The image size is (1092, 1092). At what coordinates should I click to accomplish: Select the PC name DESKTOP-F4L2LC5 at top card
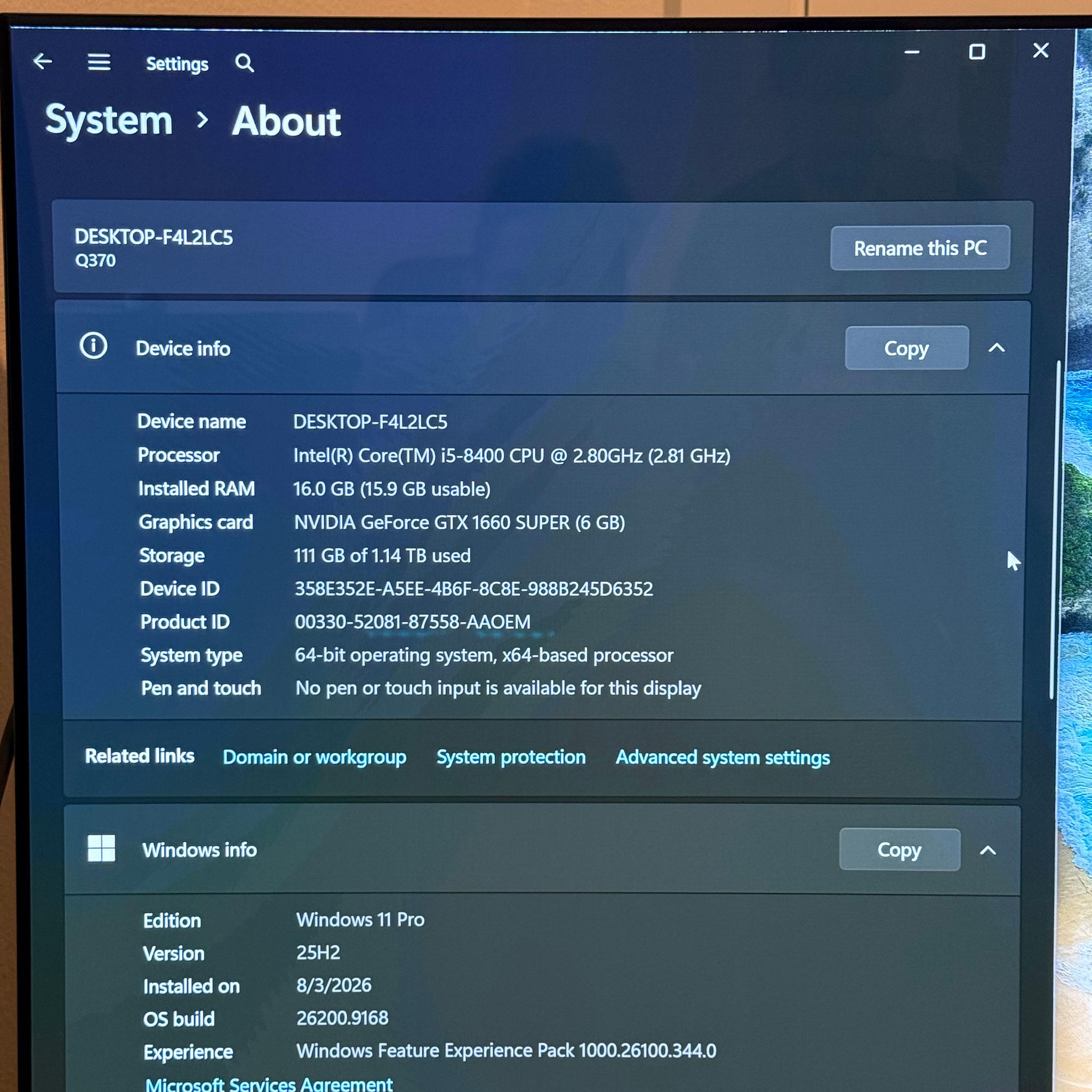[154, 237]
